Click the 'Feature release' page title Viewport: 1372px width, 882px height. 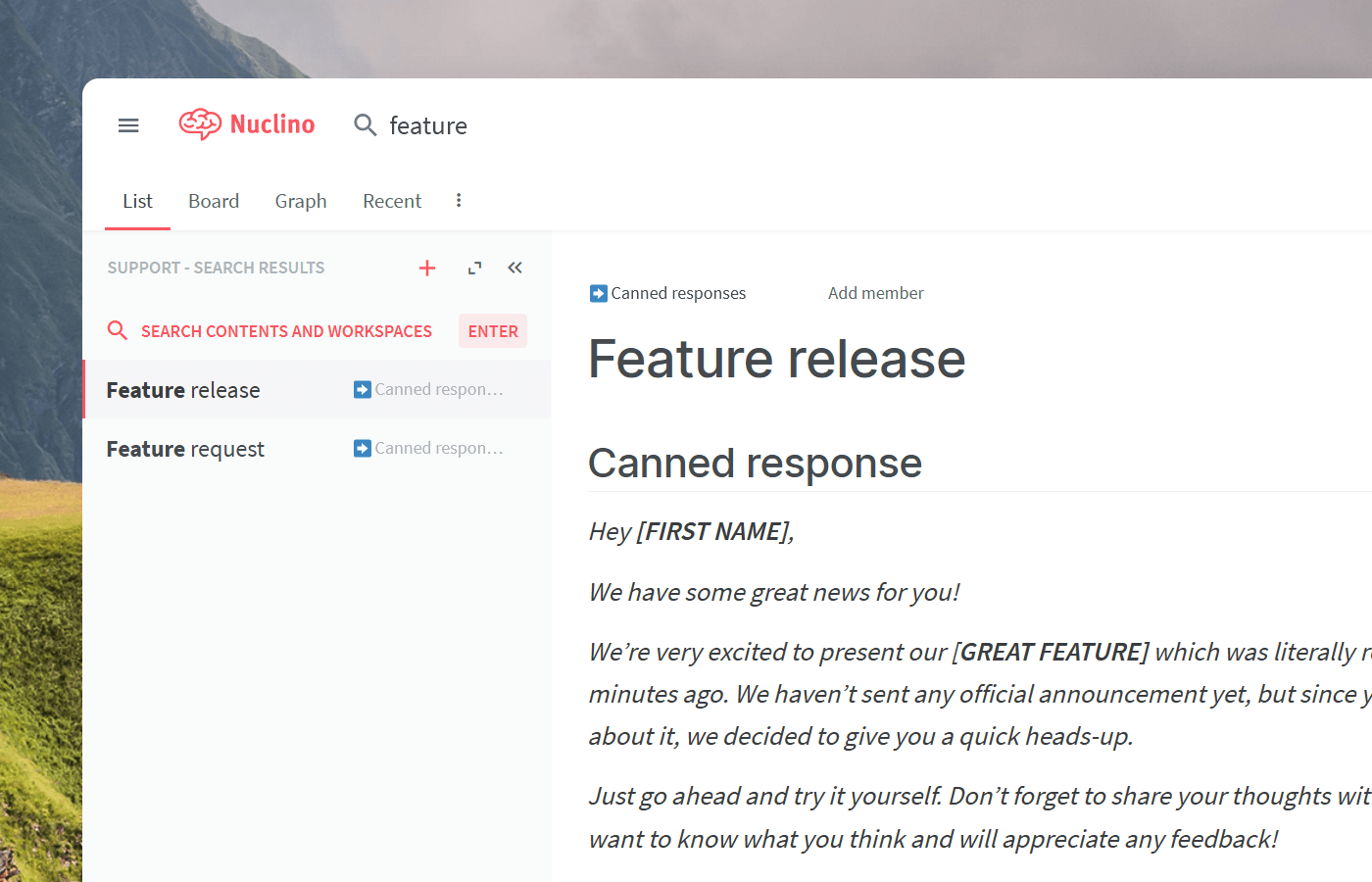pos(777,359)
